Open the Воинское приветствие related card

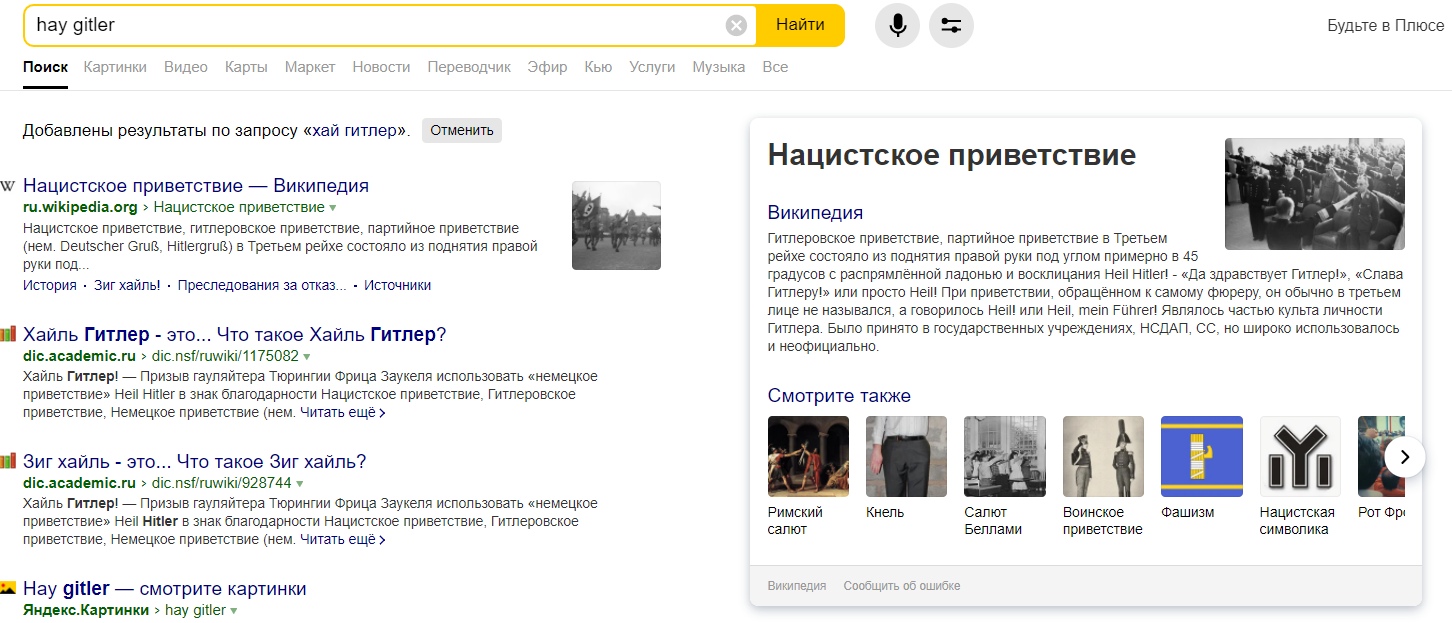coord(1103,476)
